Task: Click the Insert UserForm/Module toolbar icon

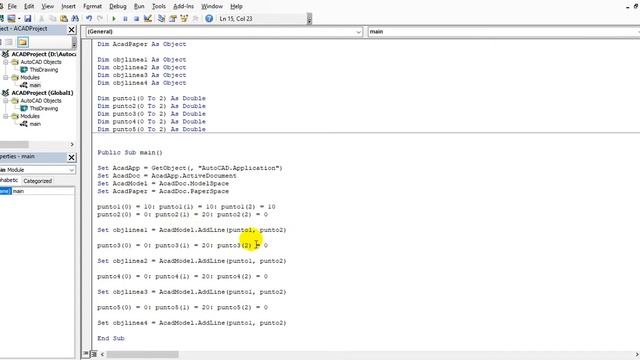Action: tap(11, 18)
